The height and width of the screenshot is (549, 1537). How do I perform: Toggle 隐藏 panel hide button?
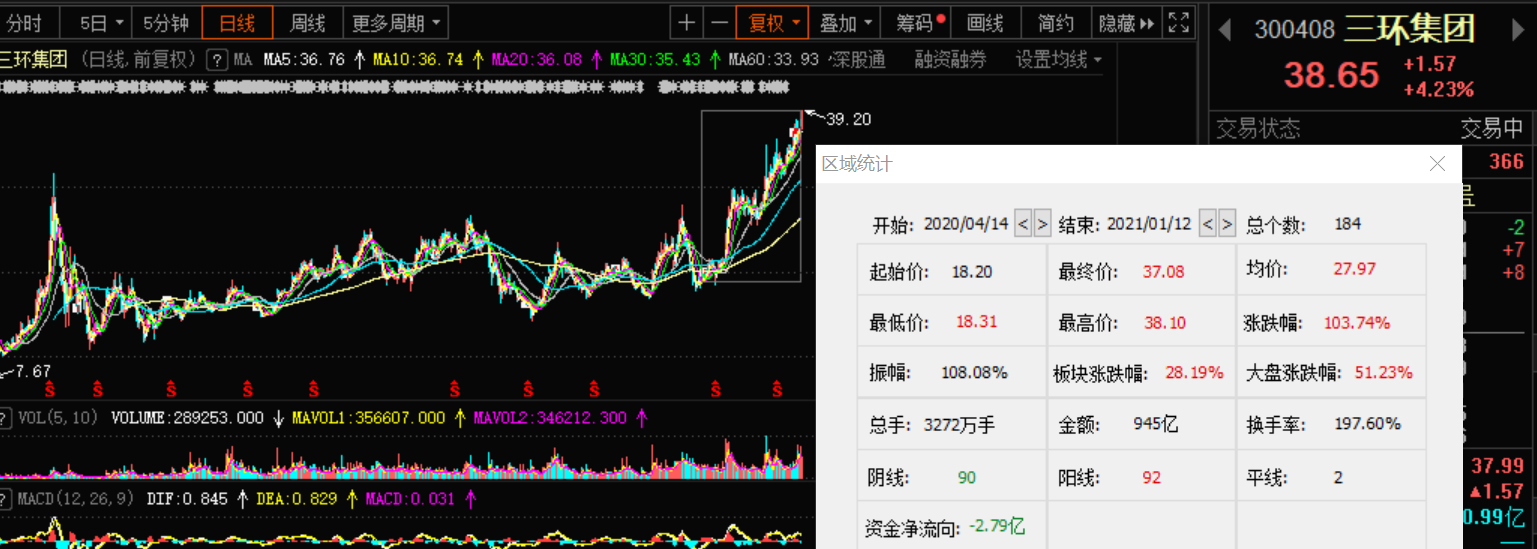(x=1126, y=22)
